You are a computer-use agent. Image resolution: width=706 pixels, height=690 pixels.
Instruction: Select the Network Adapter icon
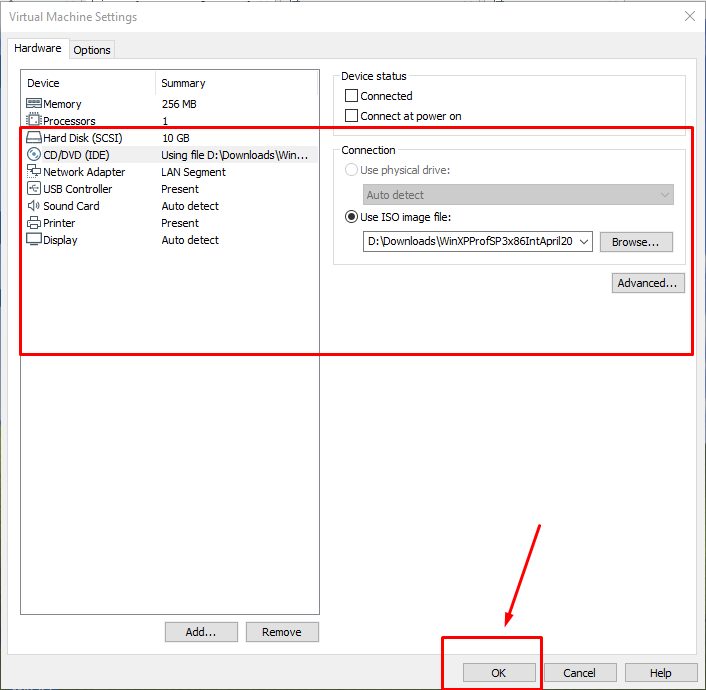click(x=34, y=172)
